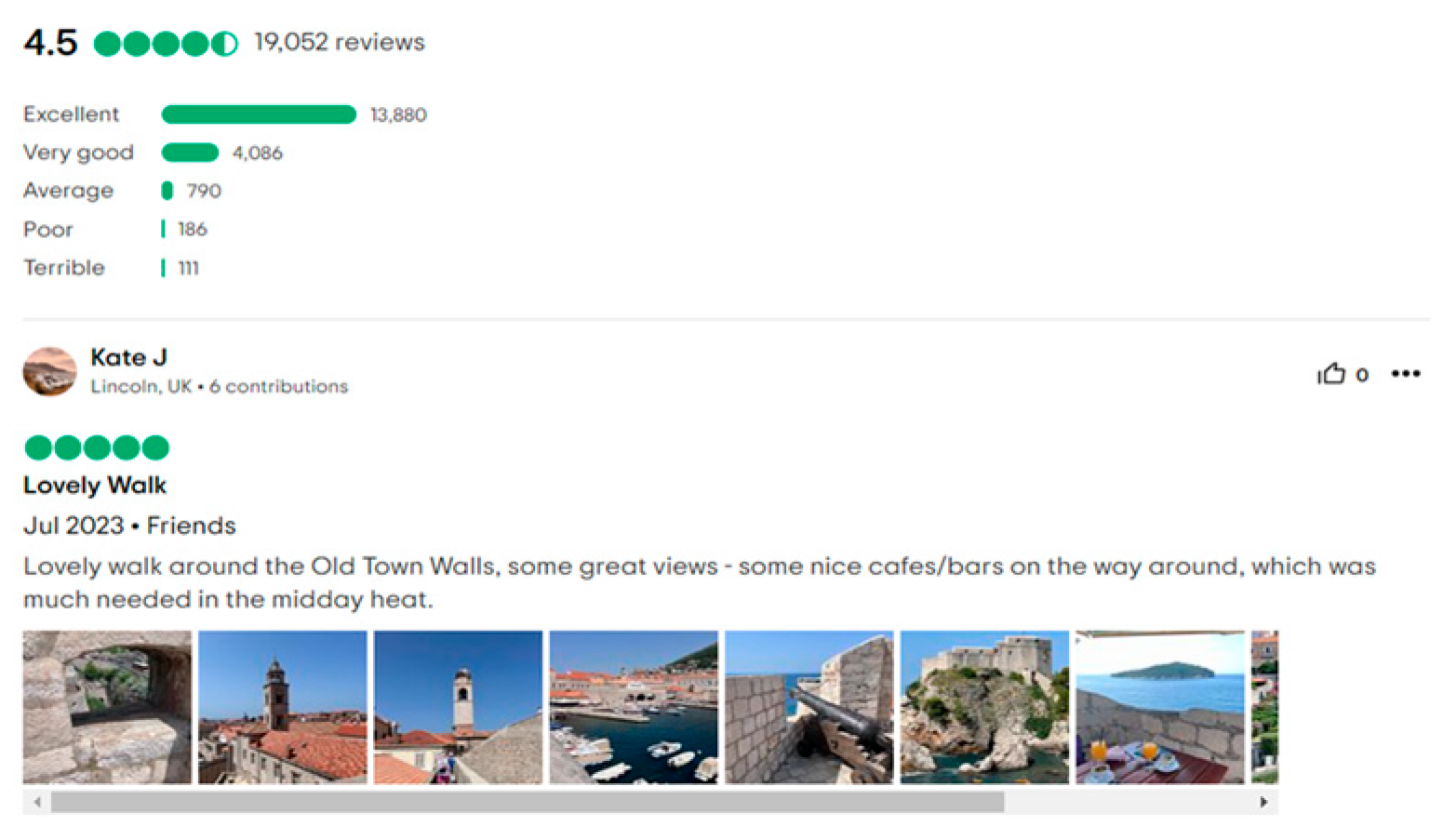1456x840 pixels.
Task: Filter reviews by Excellent rating
Action: click(72, 114)
